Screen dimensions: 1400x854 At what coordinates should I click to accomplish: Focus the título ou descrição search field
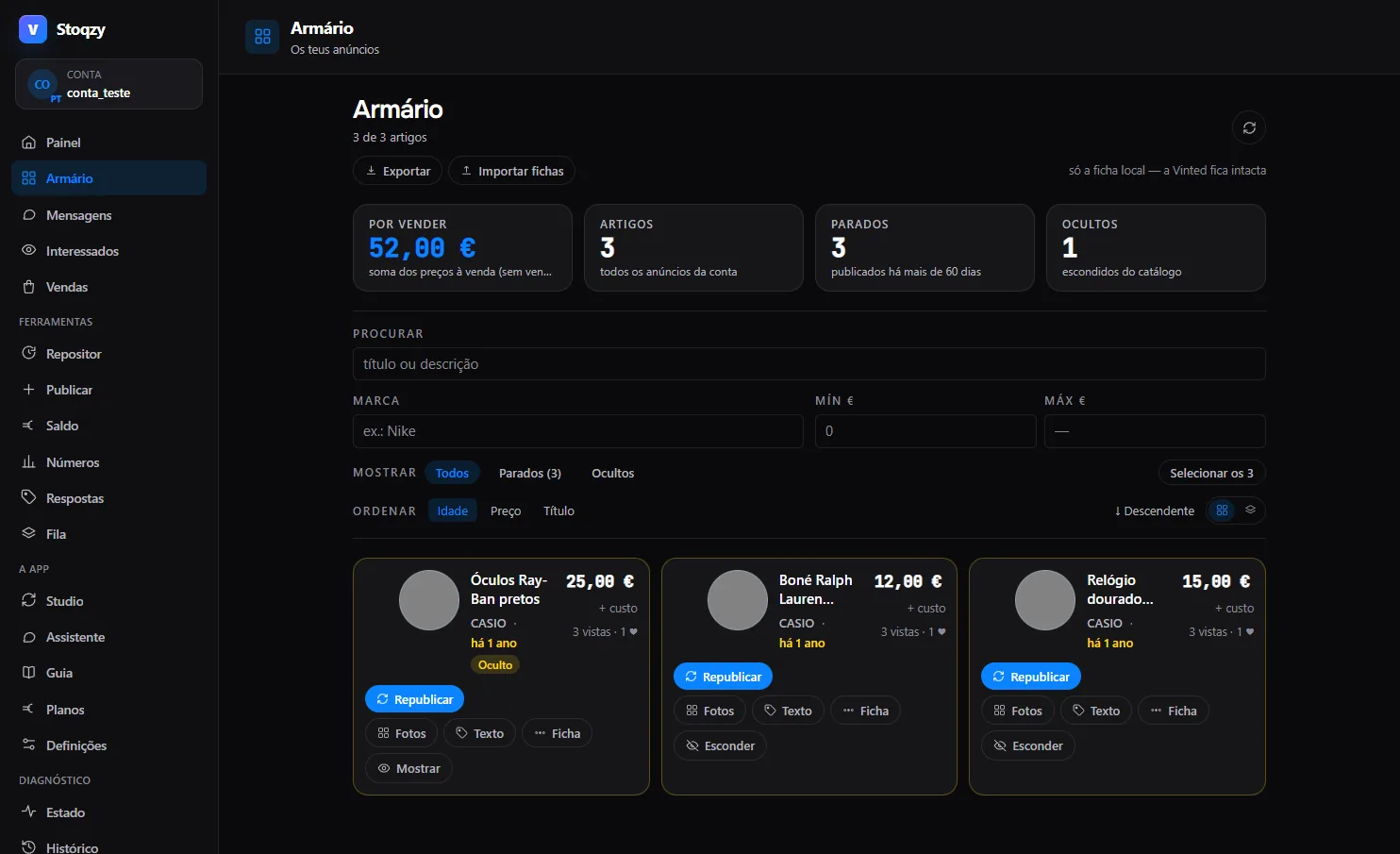tap(808, 364)
